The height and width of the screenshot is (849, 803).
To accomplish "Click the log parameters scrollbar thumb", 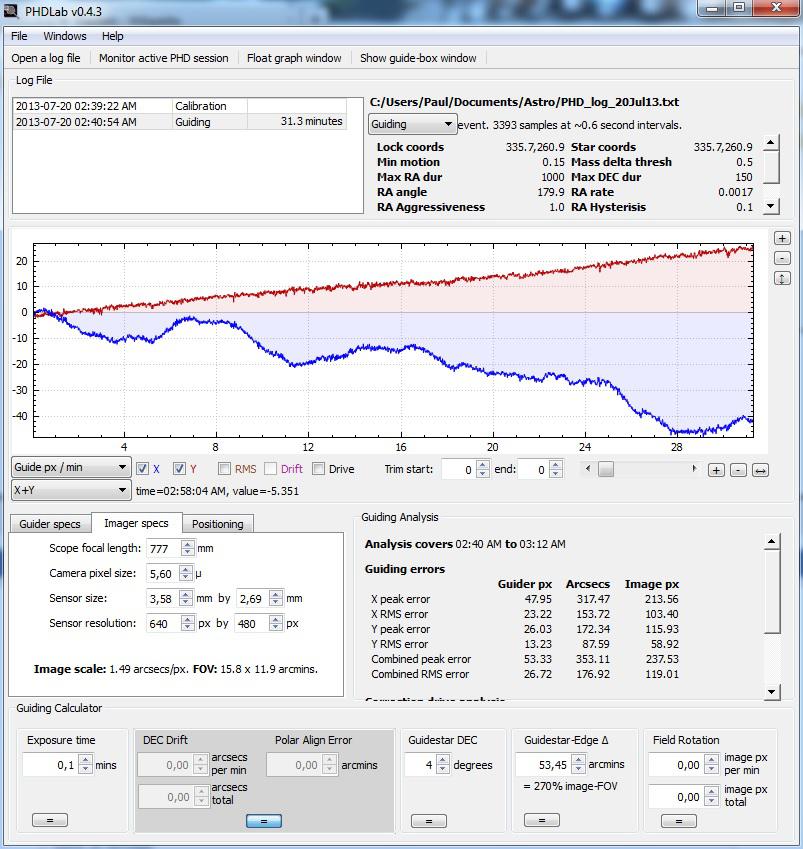I will 771,167.
